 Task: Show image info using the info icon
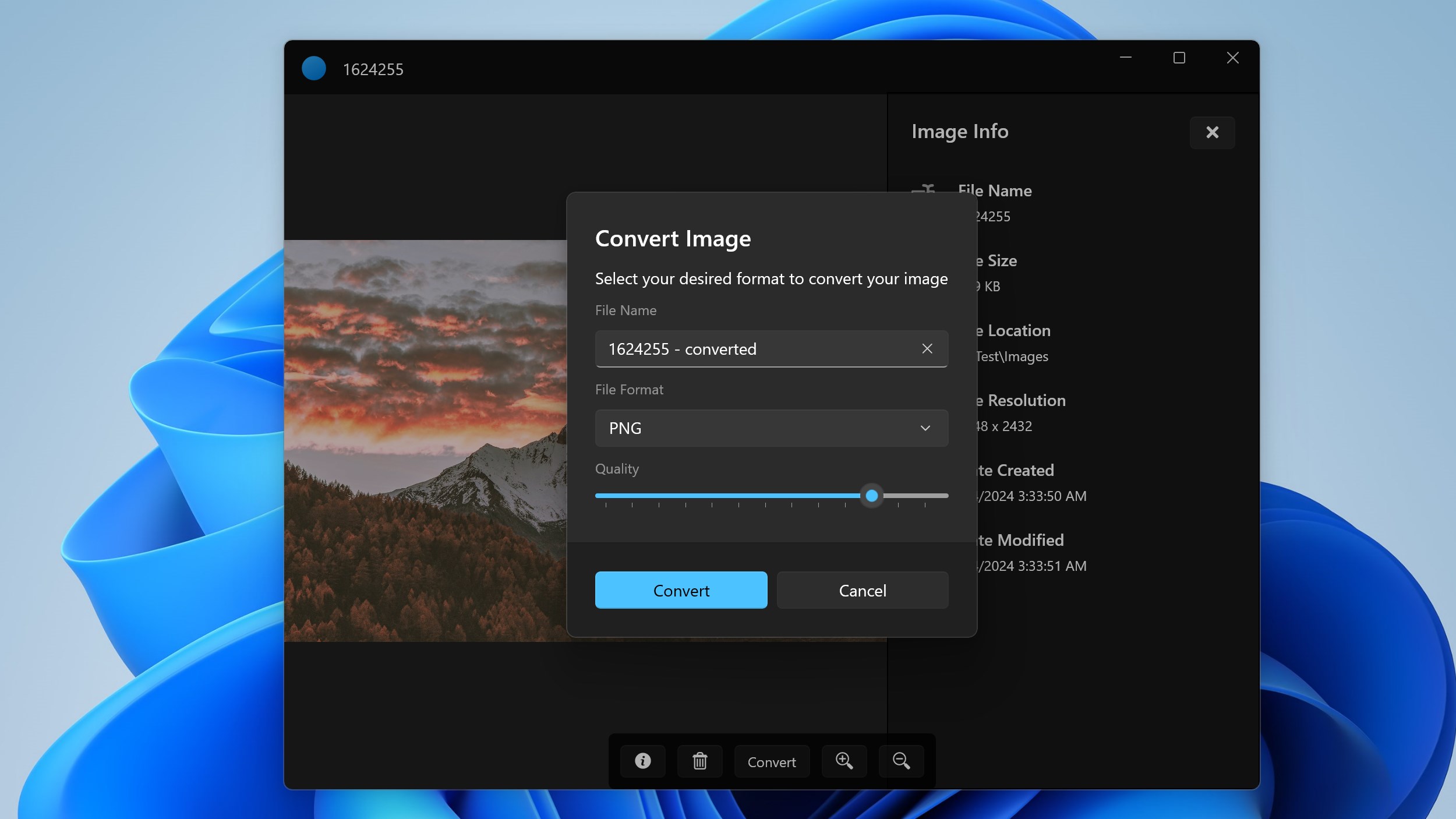(642, 761)
